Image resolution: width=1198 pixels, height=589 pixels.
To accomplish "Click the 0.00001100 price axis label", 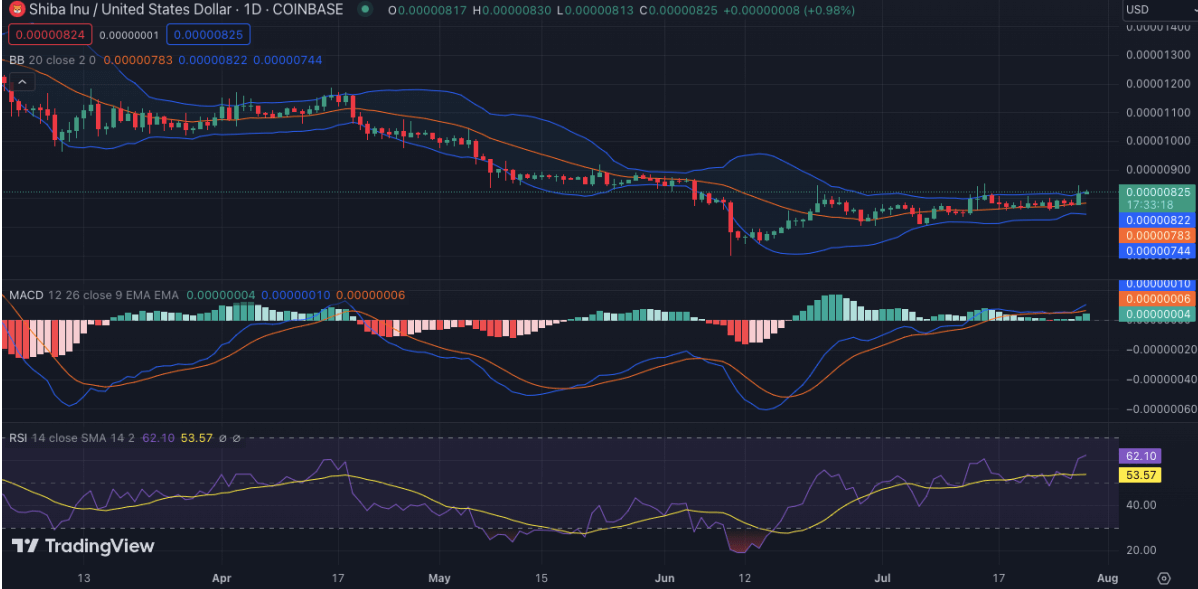I will pyautogui.click(x=1160, y=112).
